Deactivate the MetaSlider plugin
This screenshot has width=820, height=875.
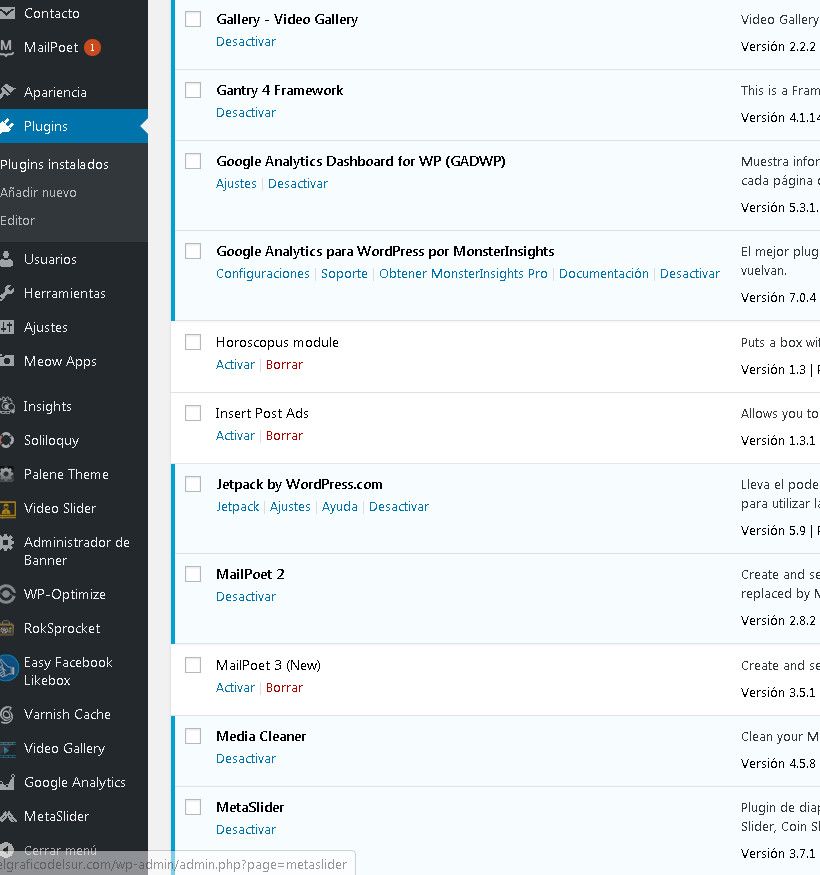coord(246,829)
